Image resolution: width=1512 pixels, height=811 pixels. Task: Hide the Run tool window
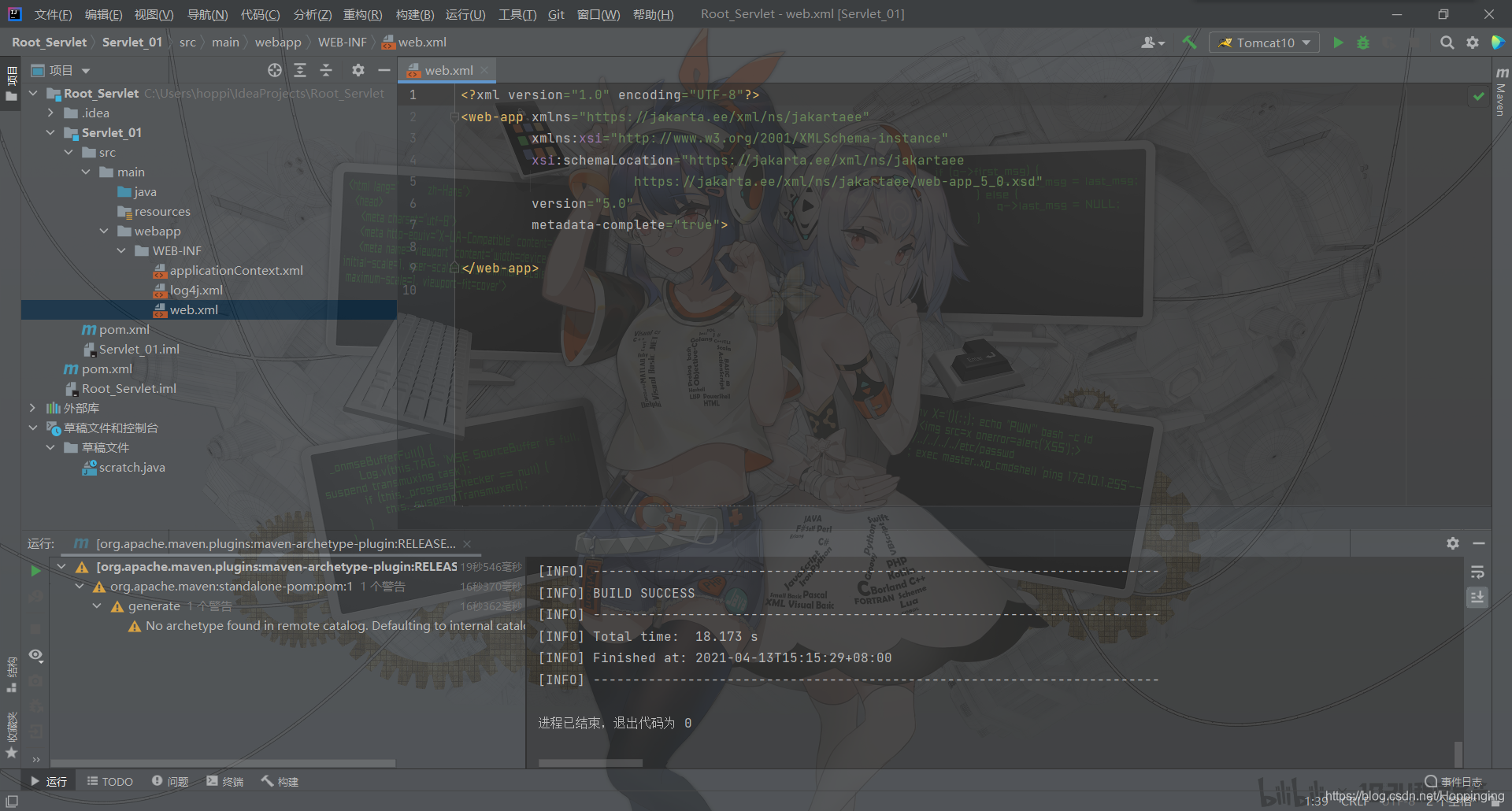click(1479, 543)
